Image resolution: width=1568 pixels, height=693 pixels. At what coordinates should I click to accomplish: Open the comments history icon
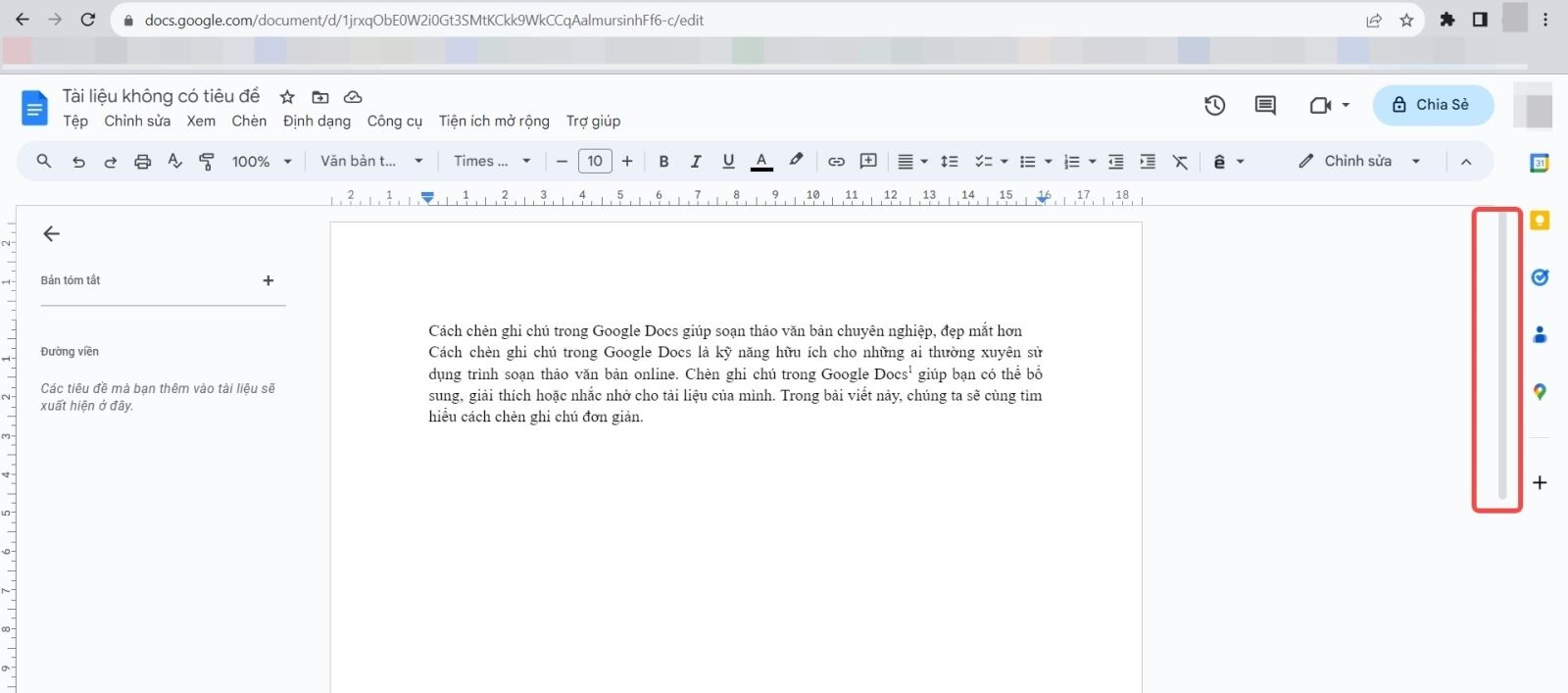[x=1265, y=105]
